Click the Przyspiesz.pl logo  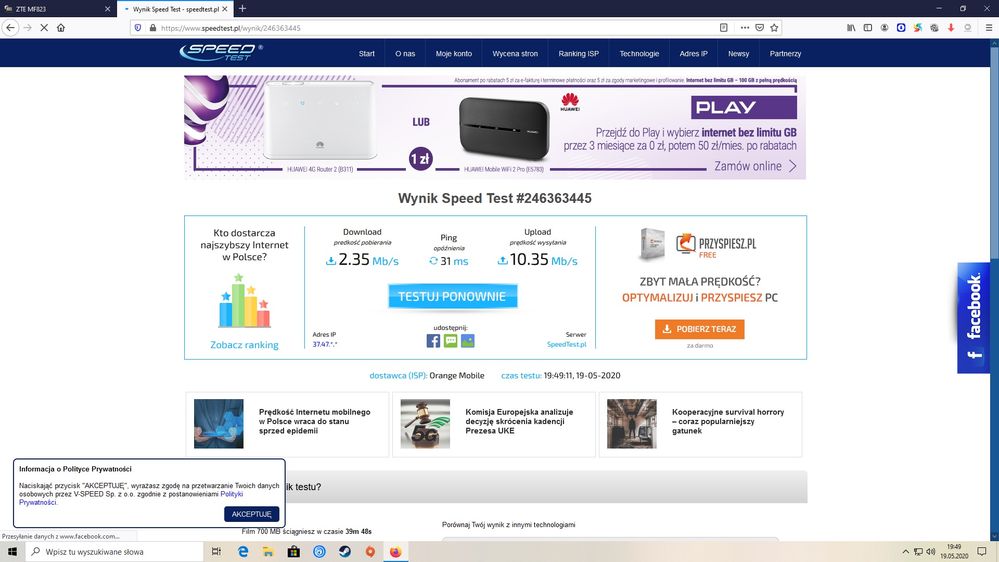point(716,245)
